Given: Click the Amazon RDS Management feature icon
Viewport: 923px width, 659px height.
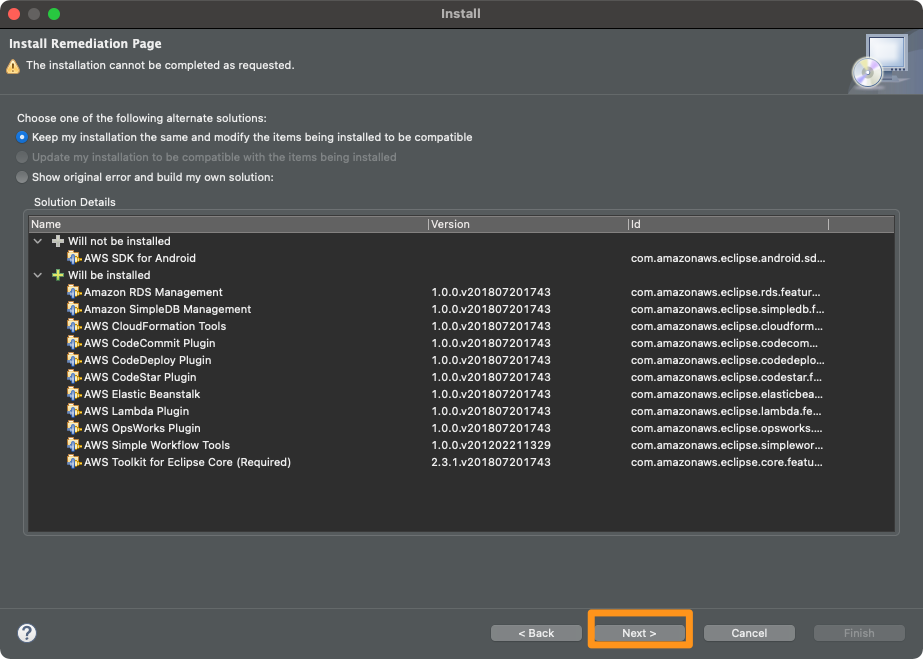Looking at the screenshot, I should click(74, 292).
